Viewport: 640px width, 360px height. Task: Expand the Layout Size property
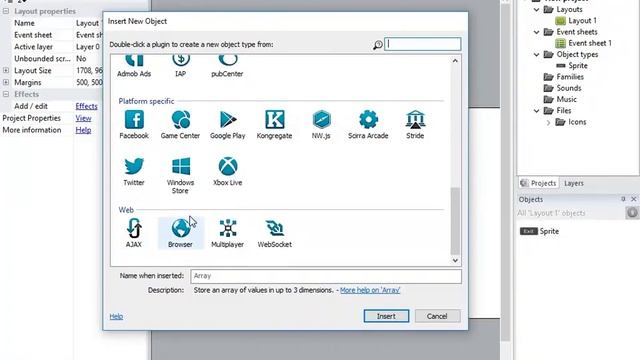click(6, 70)
